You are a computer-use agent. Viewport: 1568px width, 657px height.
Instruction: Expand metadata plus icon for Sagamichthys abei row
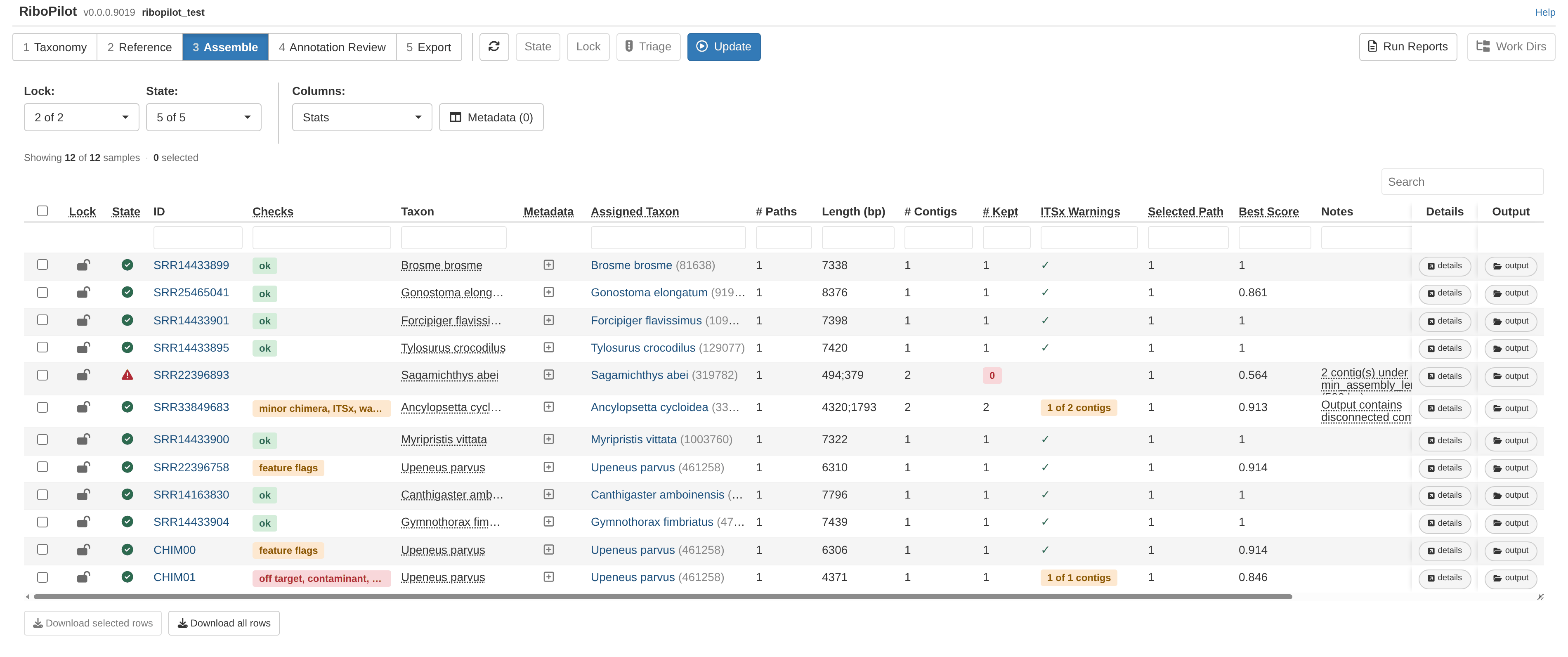[548, 375]
